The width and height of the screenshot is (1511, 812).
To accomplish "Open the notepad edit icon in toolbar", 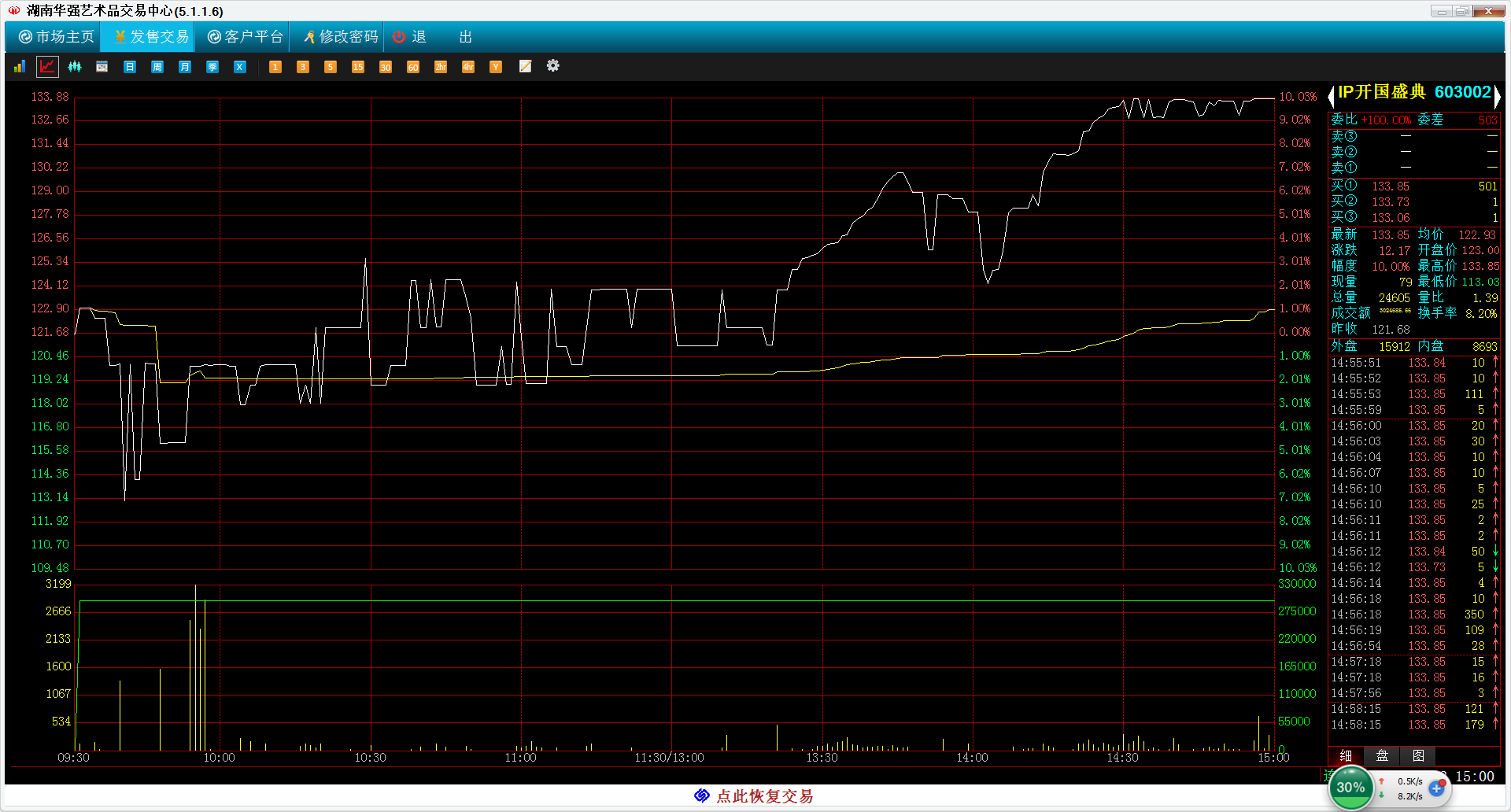I will tap(525, 67).
